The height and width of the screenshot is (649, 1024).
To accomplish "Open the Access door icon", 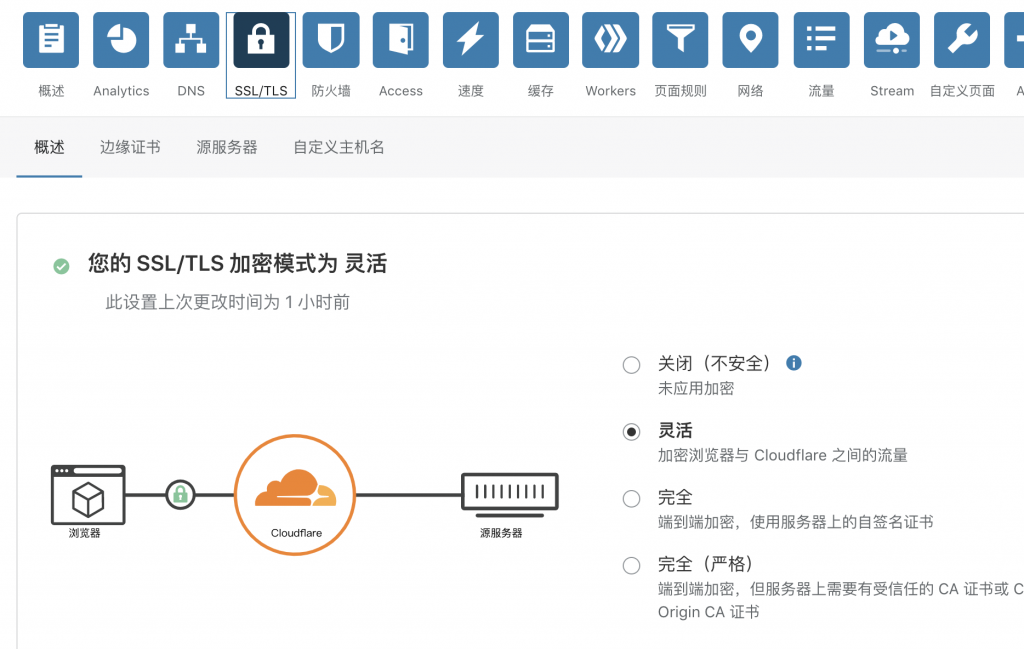I will (401, 40).
